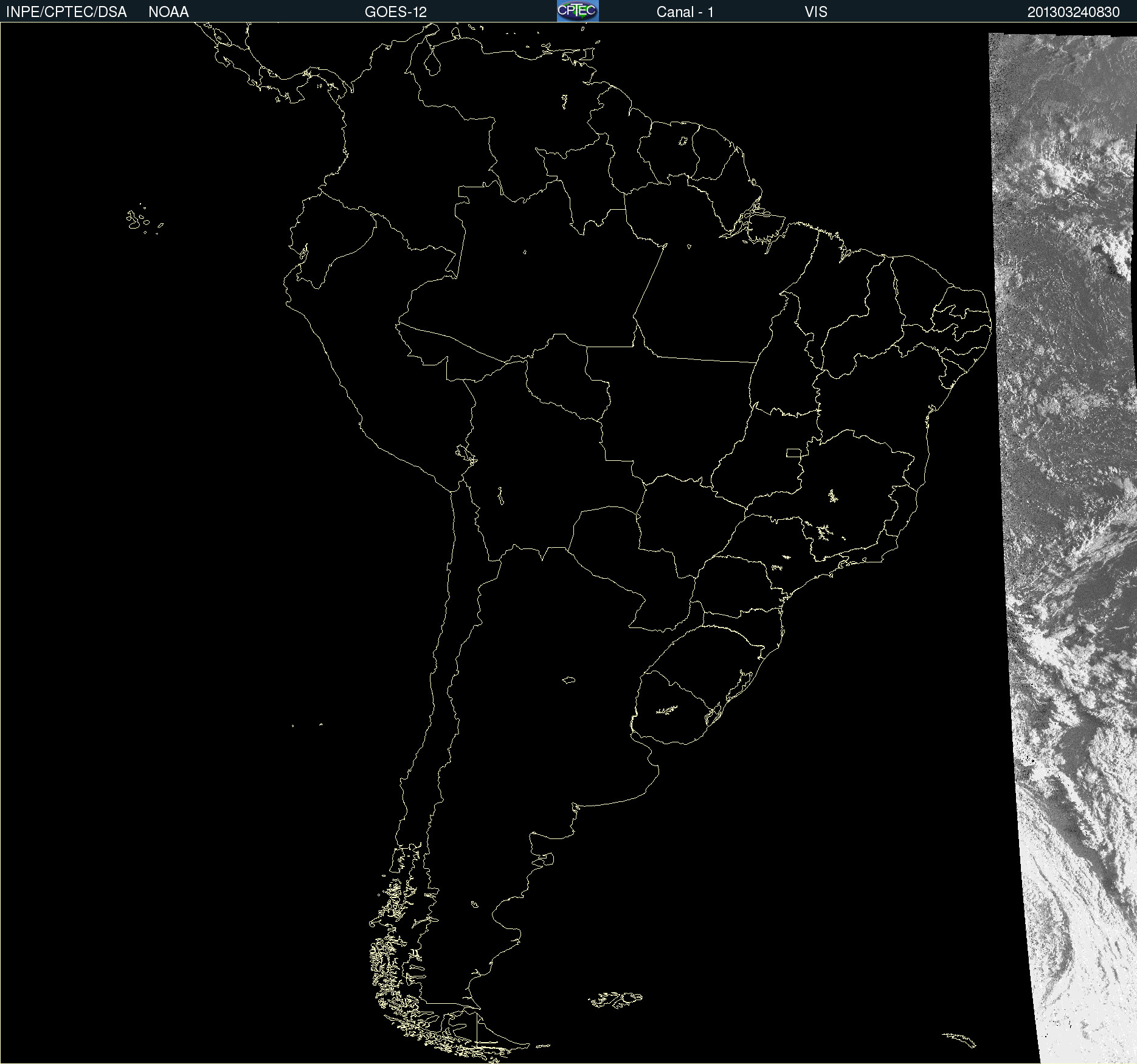Click the timestamp 201303240830

[x=1074, y=12]
